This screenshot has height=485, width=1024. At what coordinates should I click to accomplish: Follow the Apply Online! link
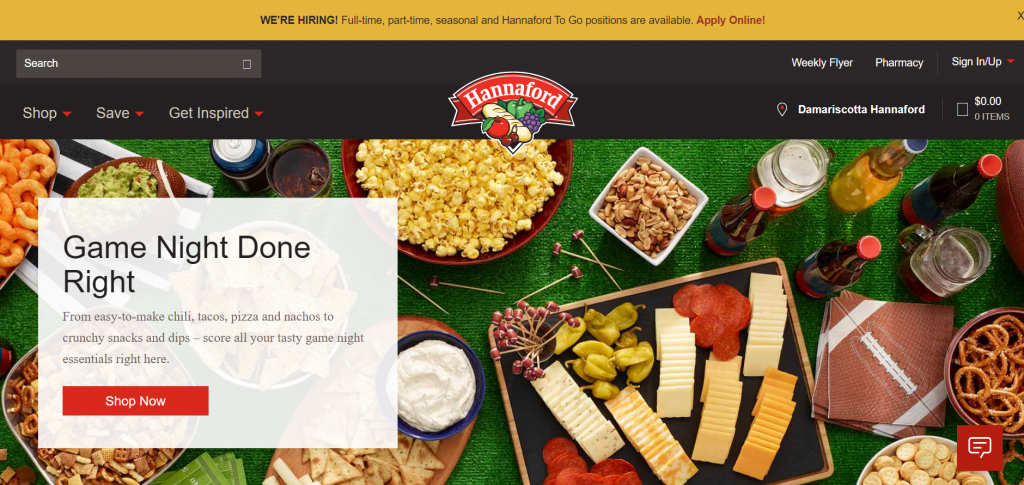coord(730,20)
